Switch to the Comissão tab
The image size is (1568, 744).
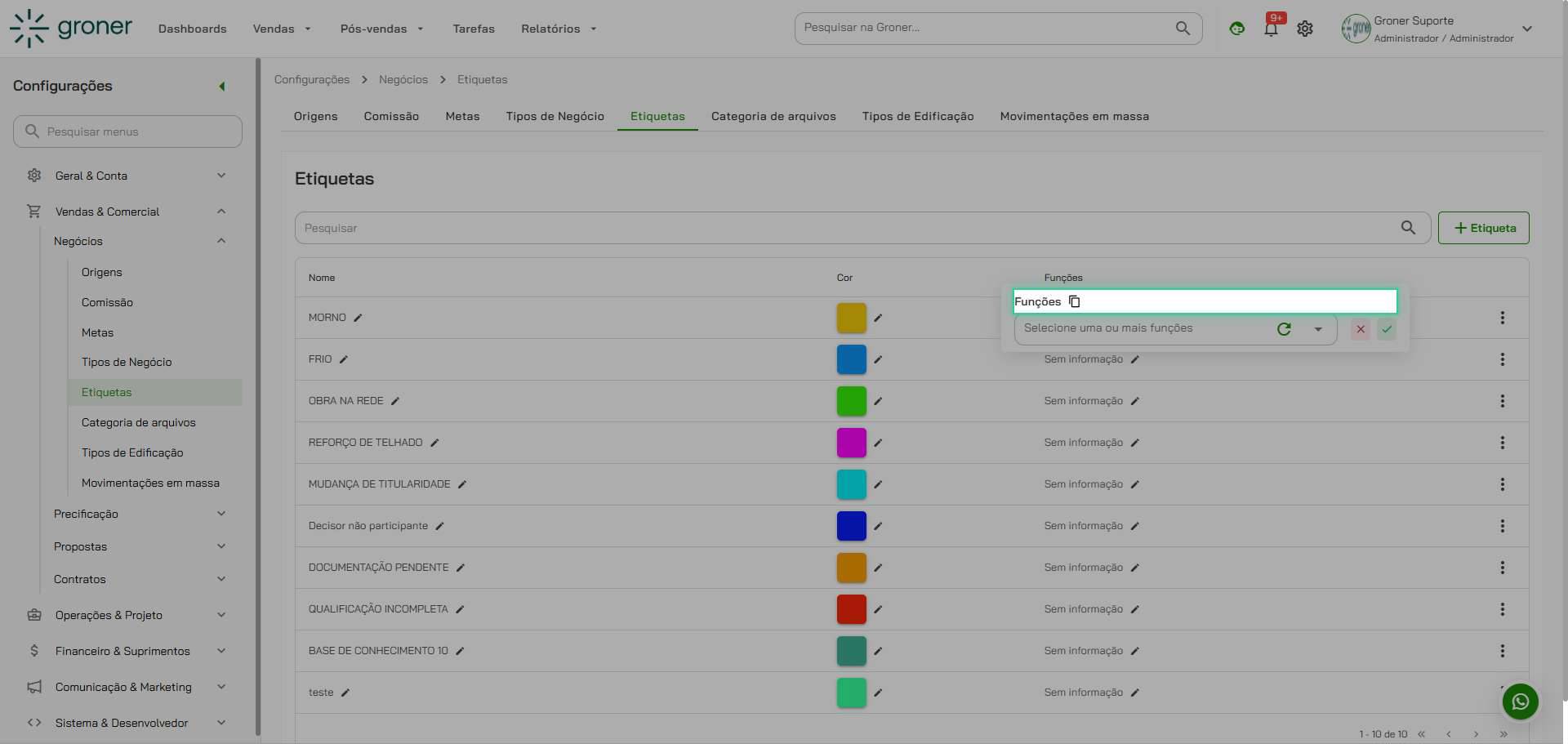pos(391,116)
